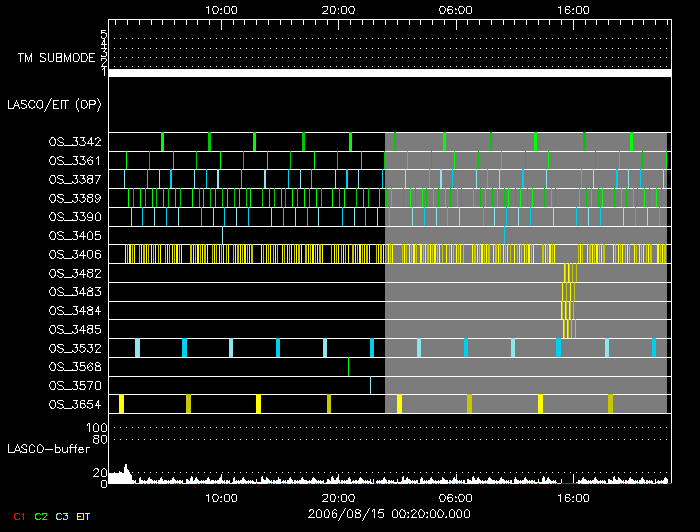Screen dimensions: 700x532
Task: Select the EIT legend label
Action: coord(83,516)
